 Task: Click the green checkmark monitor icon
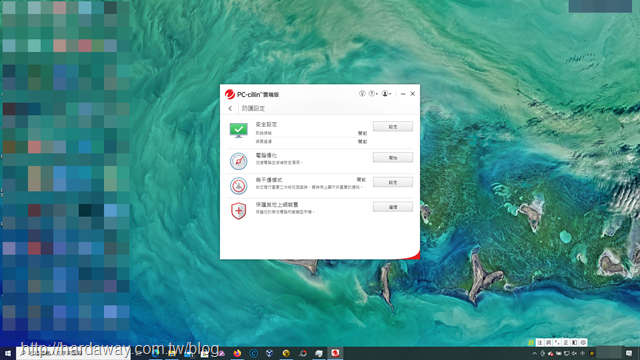pos(238,130)
